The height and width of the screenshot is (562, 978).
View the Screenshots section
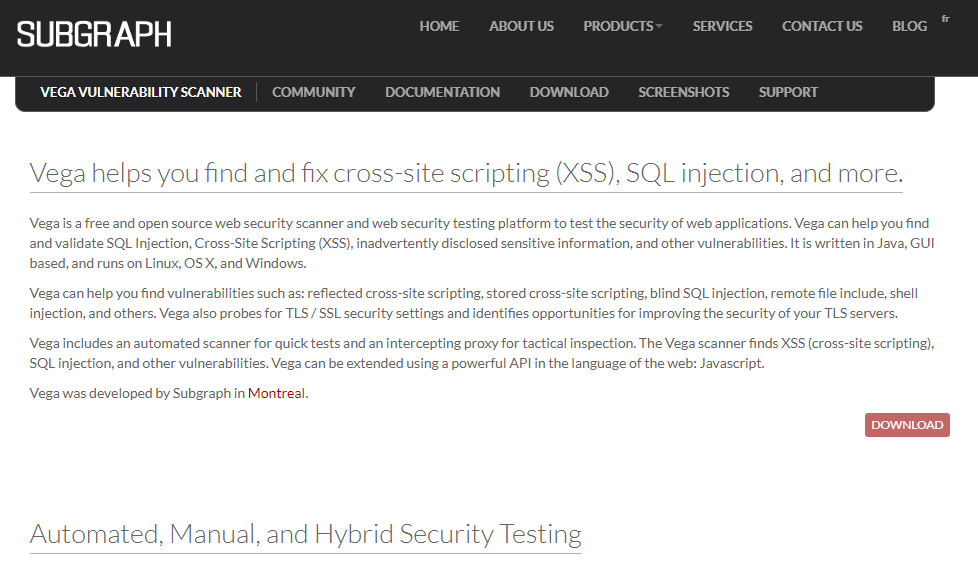684,92
